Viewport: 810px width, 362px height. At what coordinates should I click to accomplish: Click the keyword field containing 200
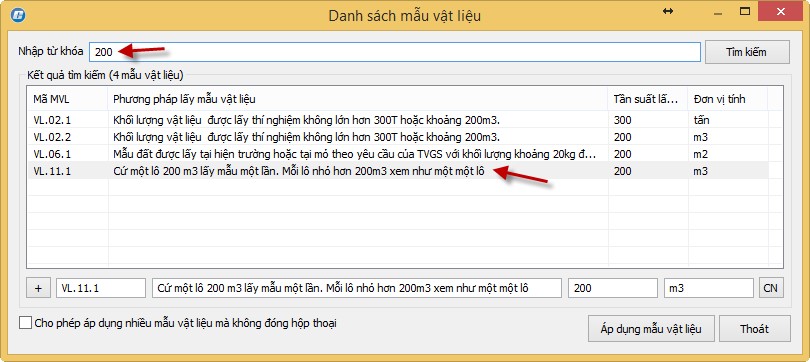pos(395,52)
